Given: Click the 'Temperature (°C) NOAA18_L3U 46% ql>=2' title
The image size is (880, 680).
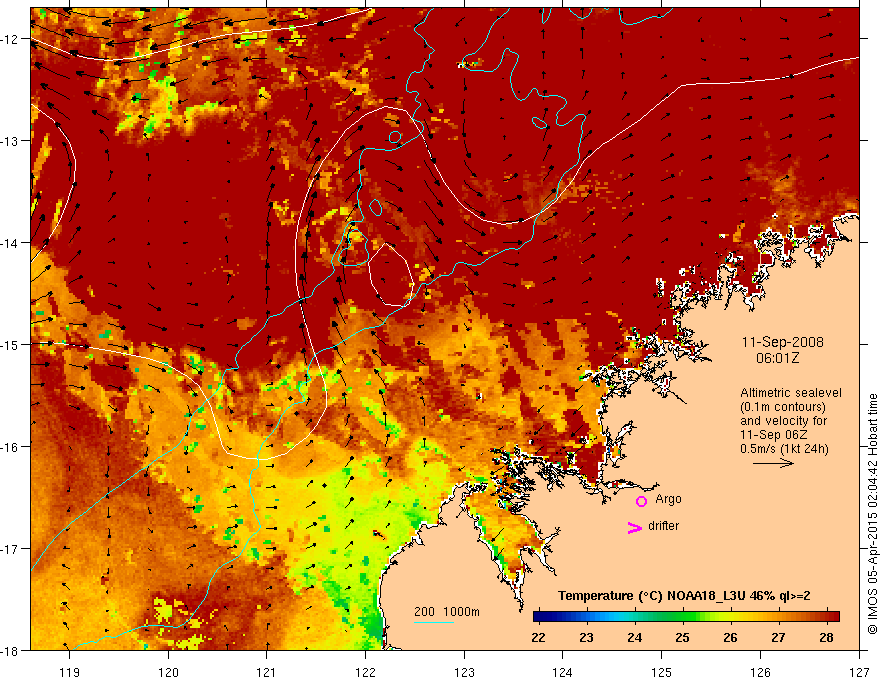Looking at the screenshot, I should 684,596.
